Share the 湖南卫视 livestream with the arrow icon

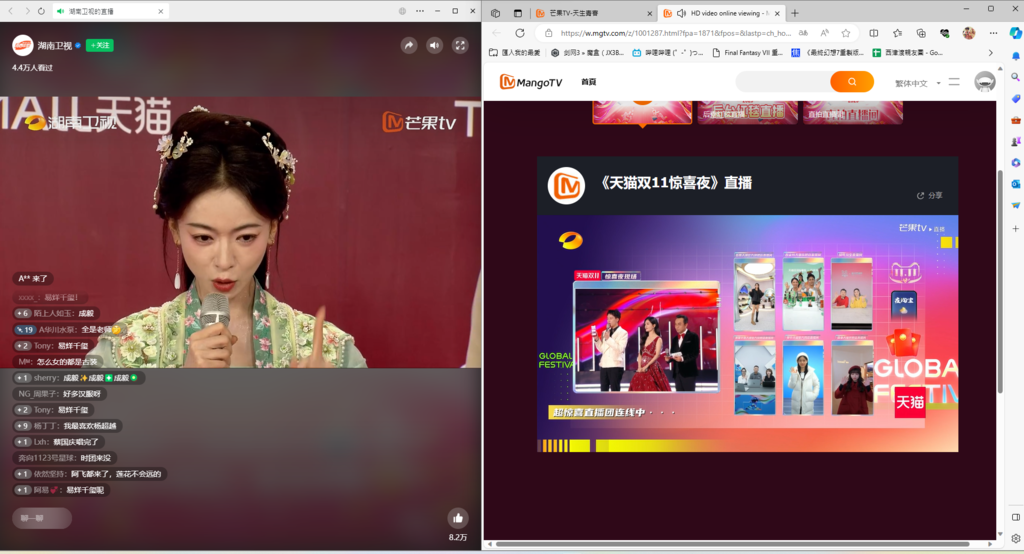[x=409, y=45]
